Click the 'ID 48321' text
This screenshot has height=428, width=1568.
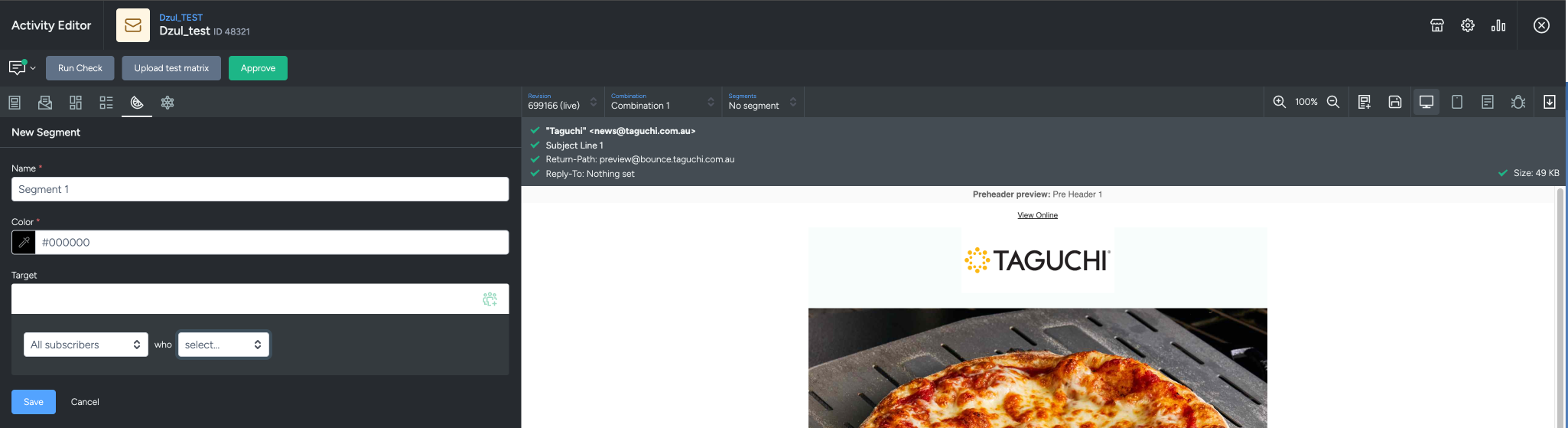pyautogui.click(x=232, y=32)
